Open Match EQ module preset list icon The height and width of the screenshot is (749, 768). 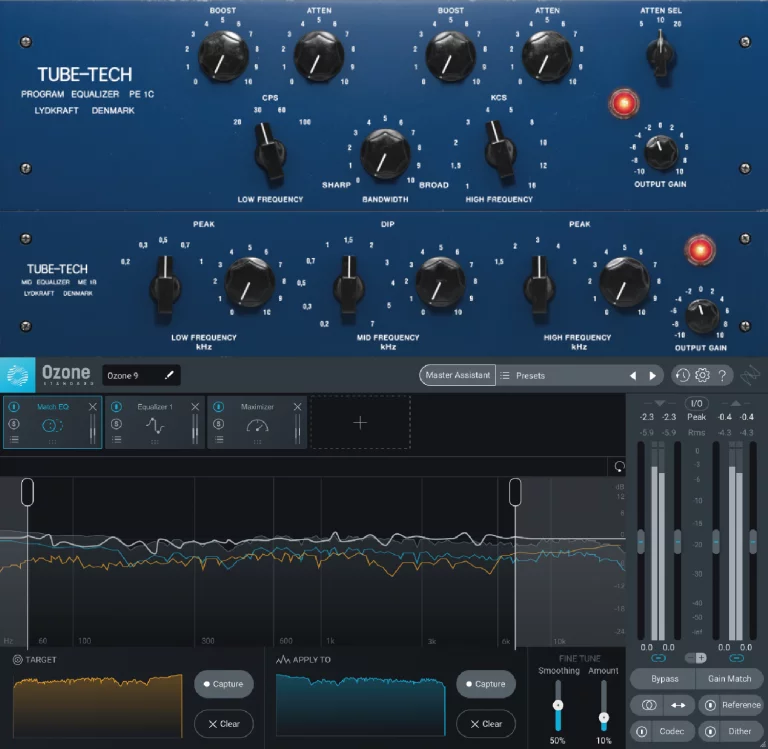[14, 439]
